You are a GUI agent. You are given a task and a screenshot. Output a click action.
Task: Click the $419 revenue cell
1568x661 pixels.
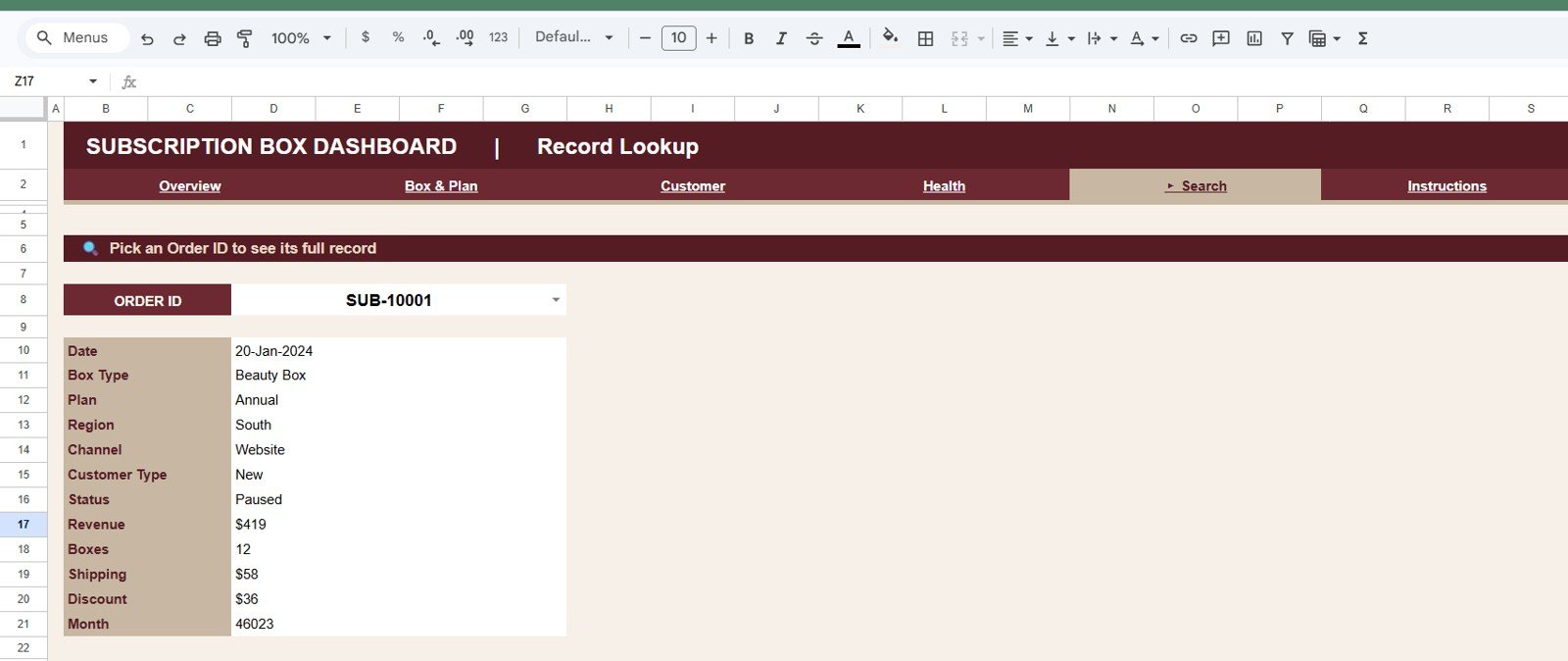pos(399,524)
